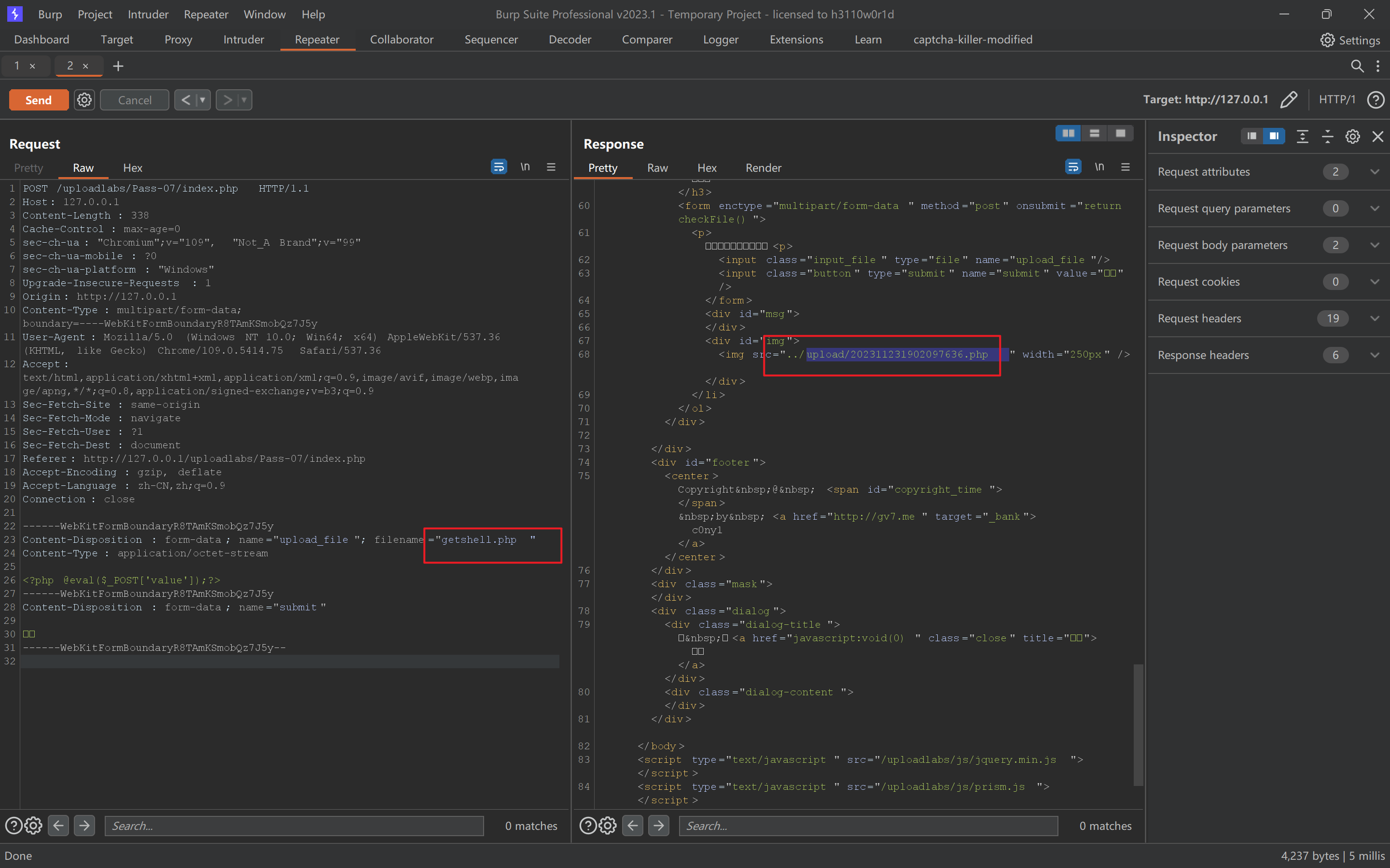Open captcha-killer-modified extension tab
Image resolution: width=1390 pixels, height=868 pixels.
973,40
